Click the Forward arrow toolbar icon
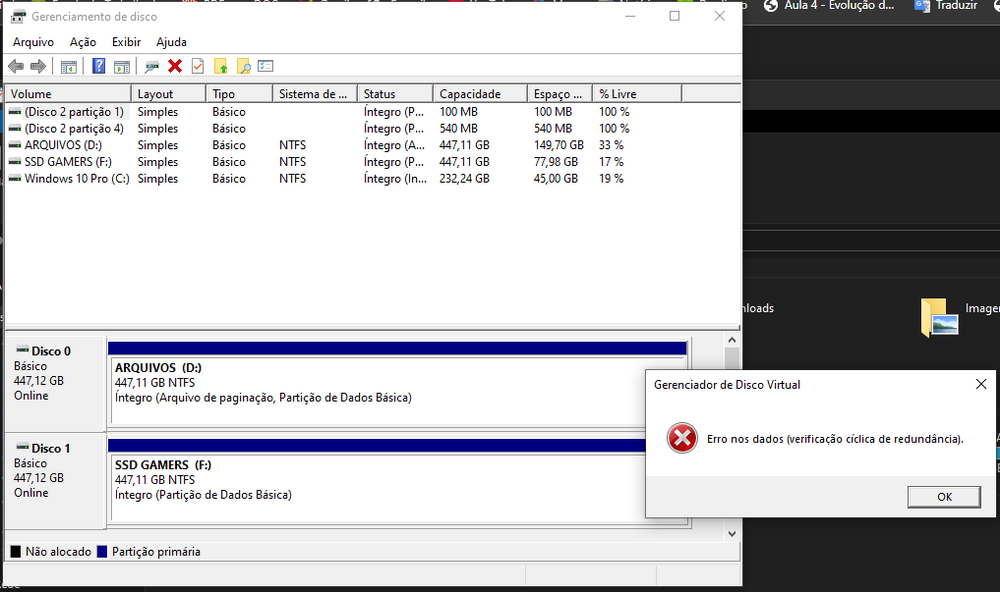Screen dimensions: 1000x592 [x=38, y=67]
